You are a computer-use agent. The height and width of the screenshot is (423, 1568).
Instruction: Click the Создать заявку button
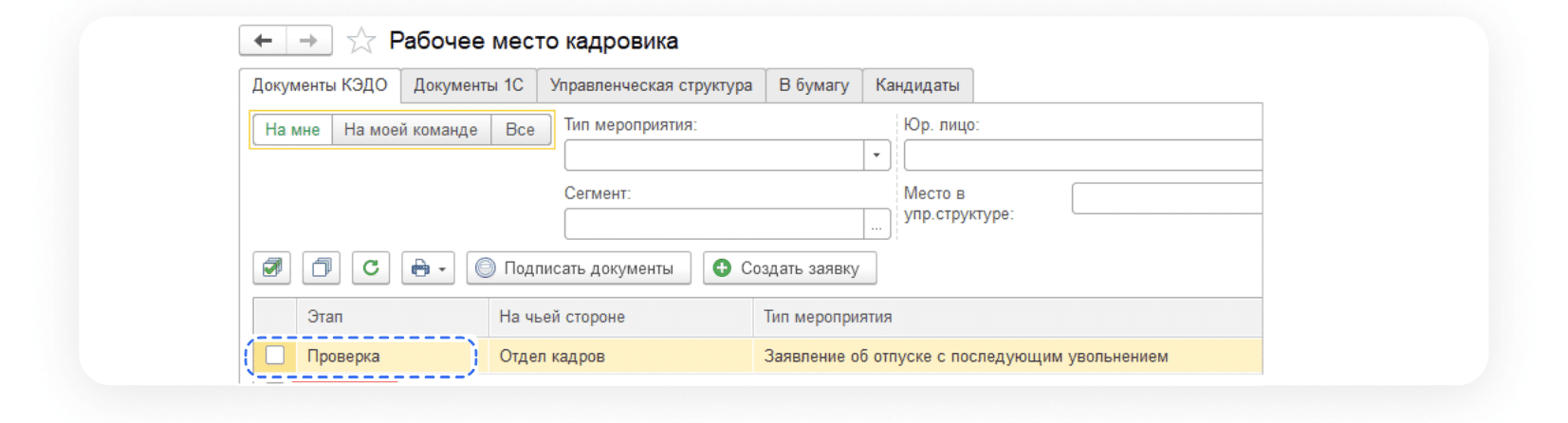(x=789, y=268)
